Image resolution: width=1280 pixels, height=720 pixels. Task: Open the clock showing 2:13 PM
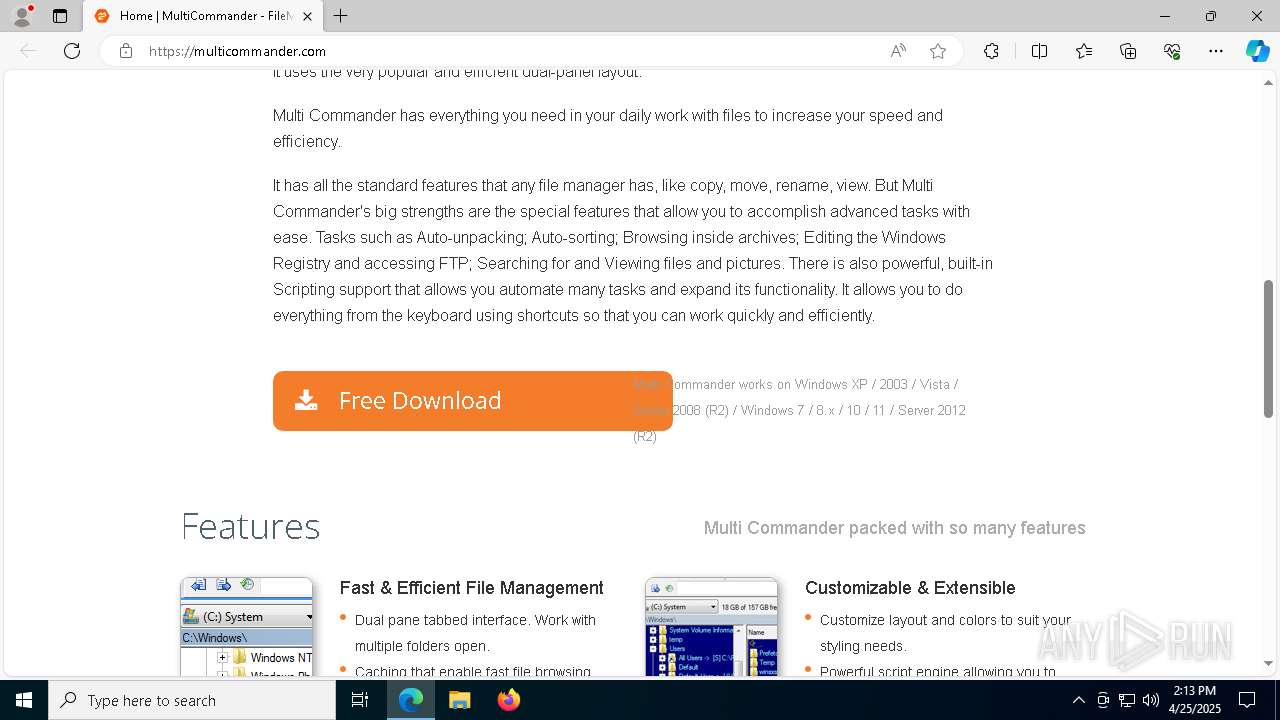tap(1193, 700)
